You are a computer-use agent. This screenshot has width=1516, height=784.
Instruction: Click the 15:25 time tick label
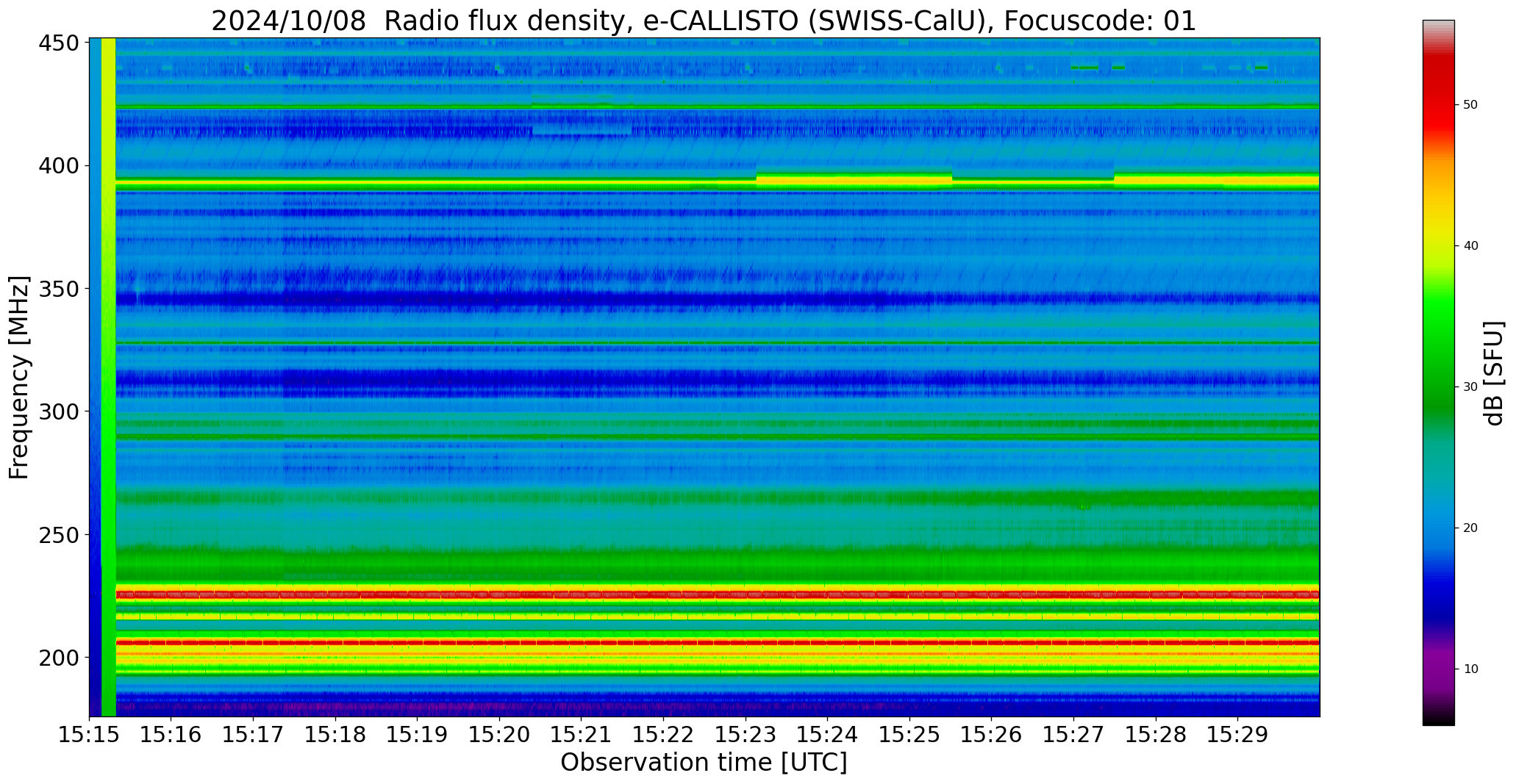[x=909, y=735]
